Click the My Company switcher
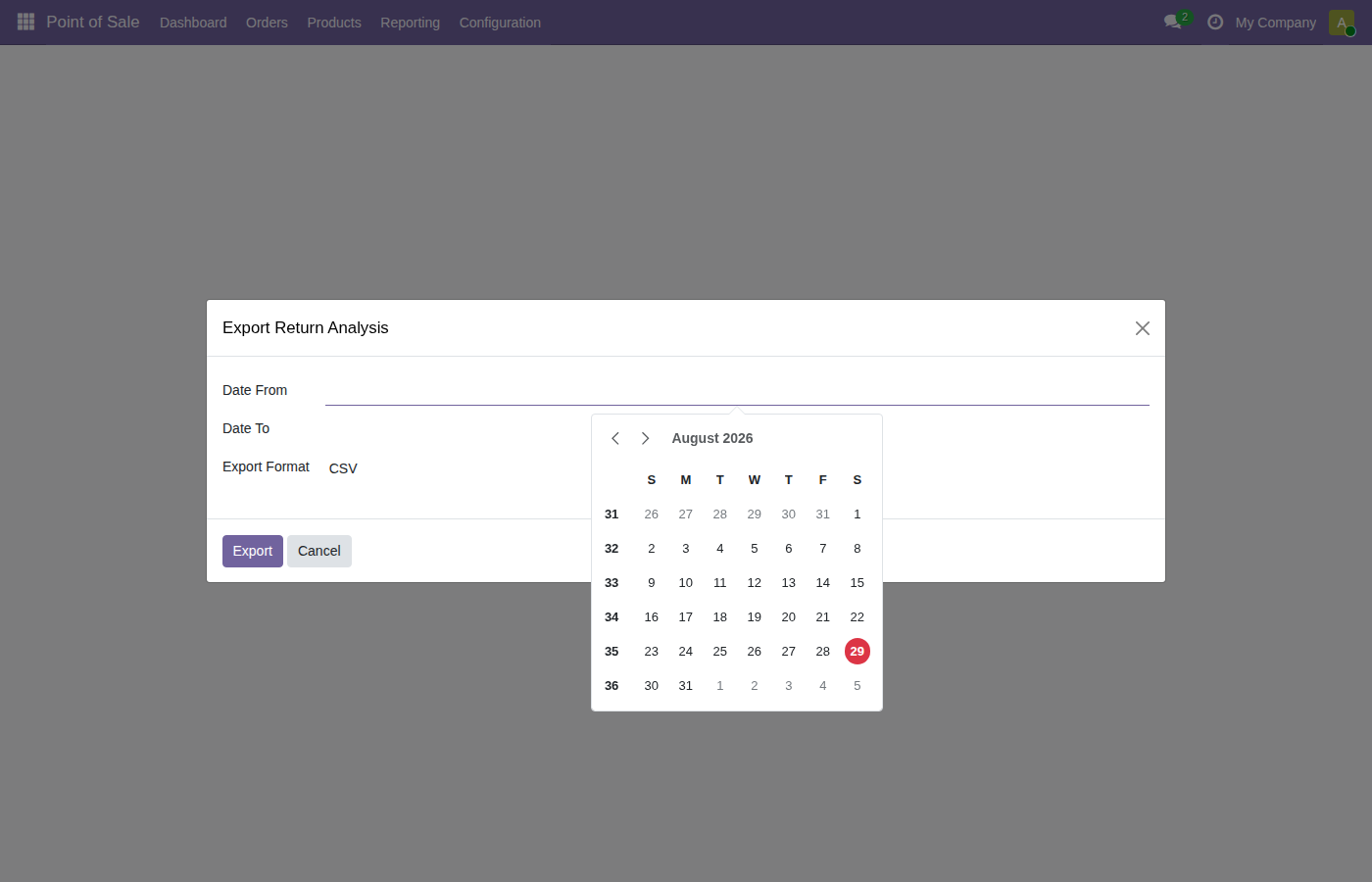 coord(1276,23)
